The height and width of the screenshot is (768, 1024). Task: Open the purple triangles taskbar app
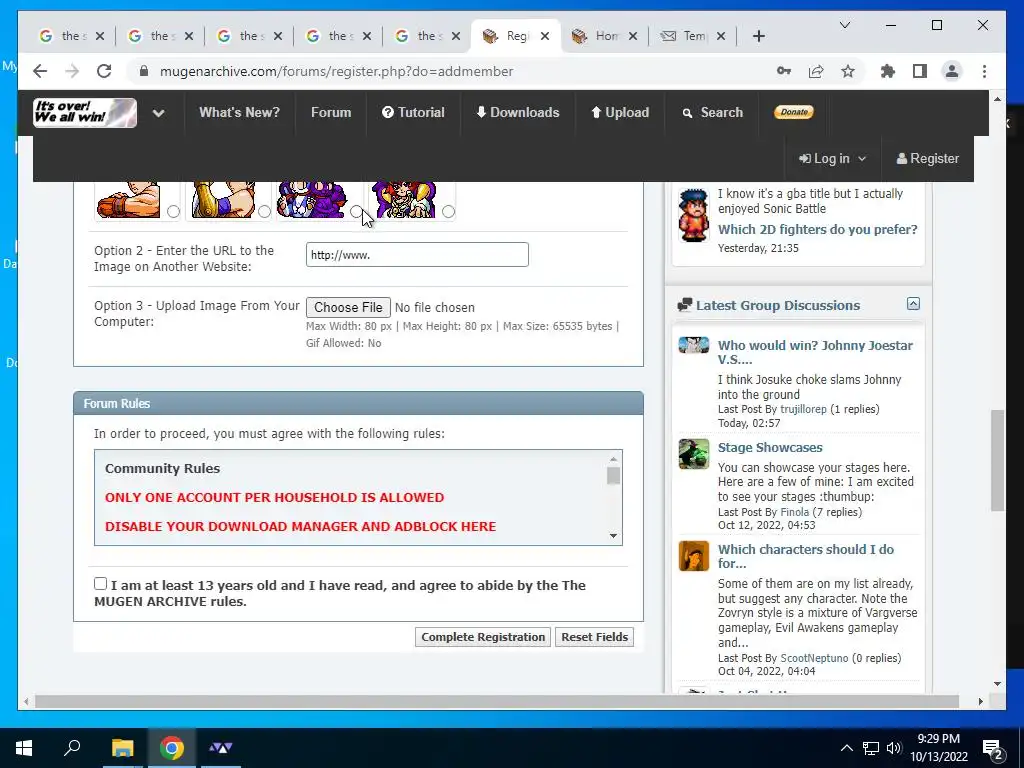221,748
